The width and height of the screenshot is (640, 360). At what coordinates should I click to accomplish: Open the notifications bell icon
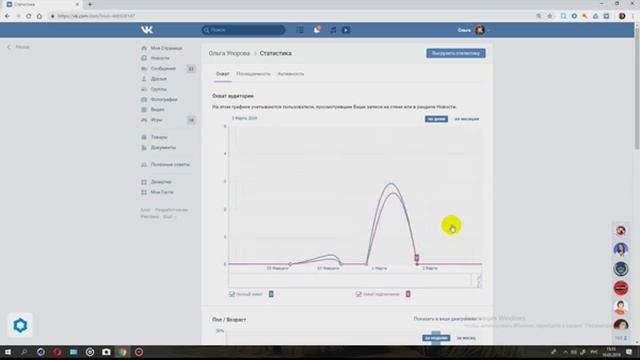(x=317, y=29)
